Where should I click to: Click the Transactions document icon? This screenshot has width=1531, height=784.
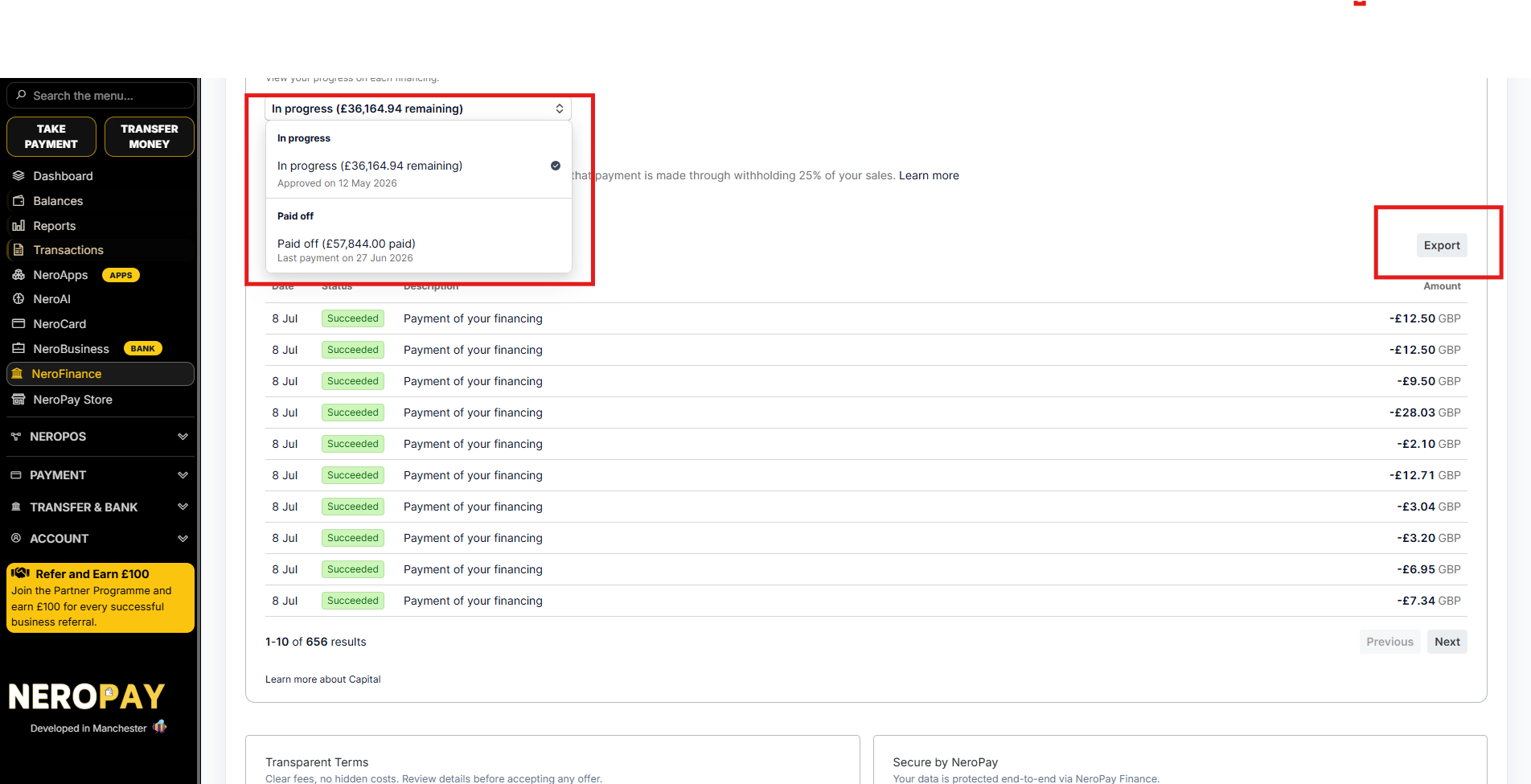pyautogui.click(x=18, y=250)
